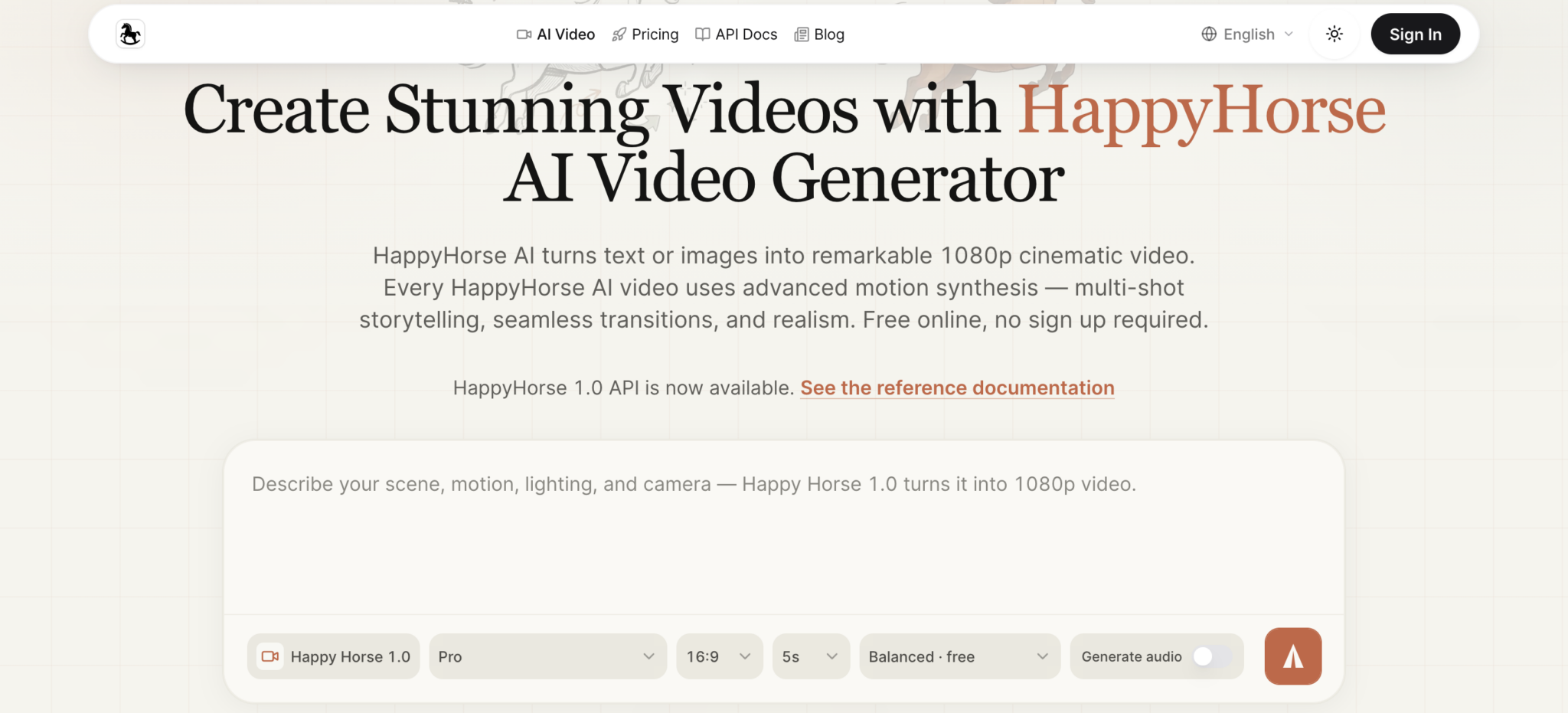This screenshot has width=1568, height=713.
Task: Open the English language dropdown
Action: pyautogui.click(x=1247, y=34)
